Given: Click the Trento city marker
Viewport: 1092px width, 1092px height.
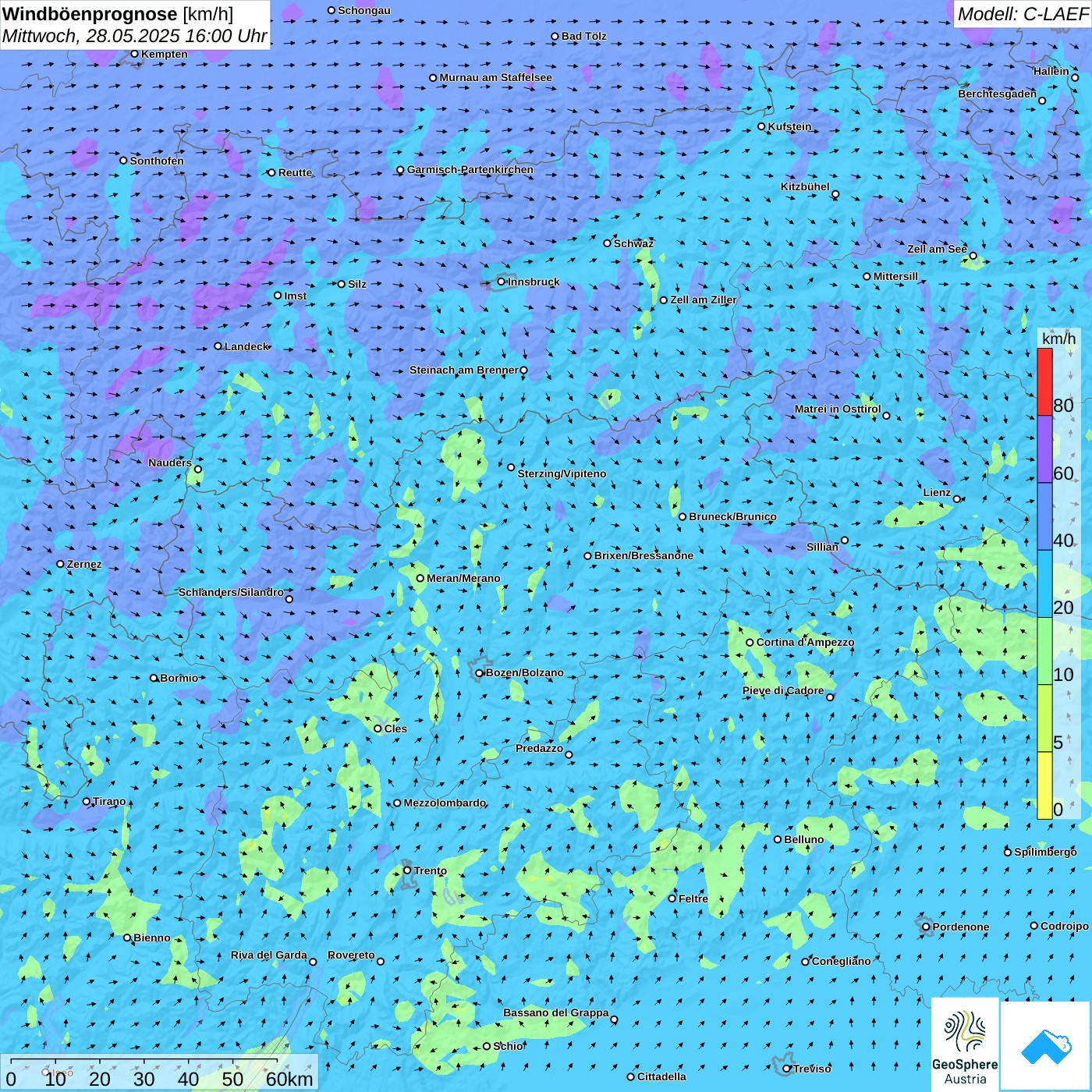Looking at the screenshot, I should [407, 870].
